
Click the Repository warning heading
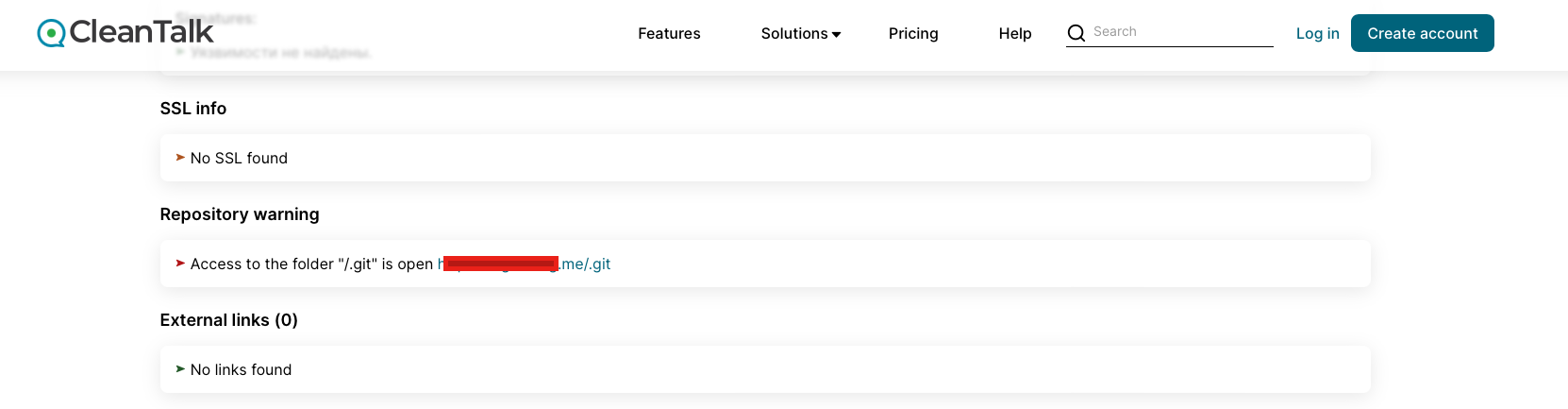tap(239, 214)
